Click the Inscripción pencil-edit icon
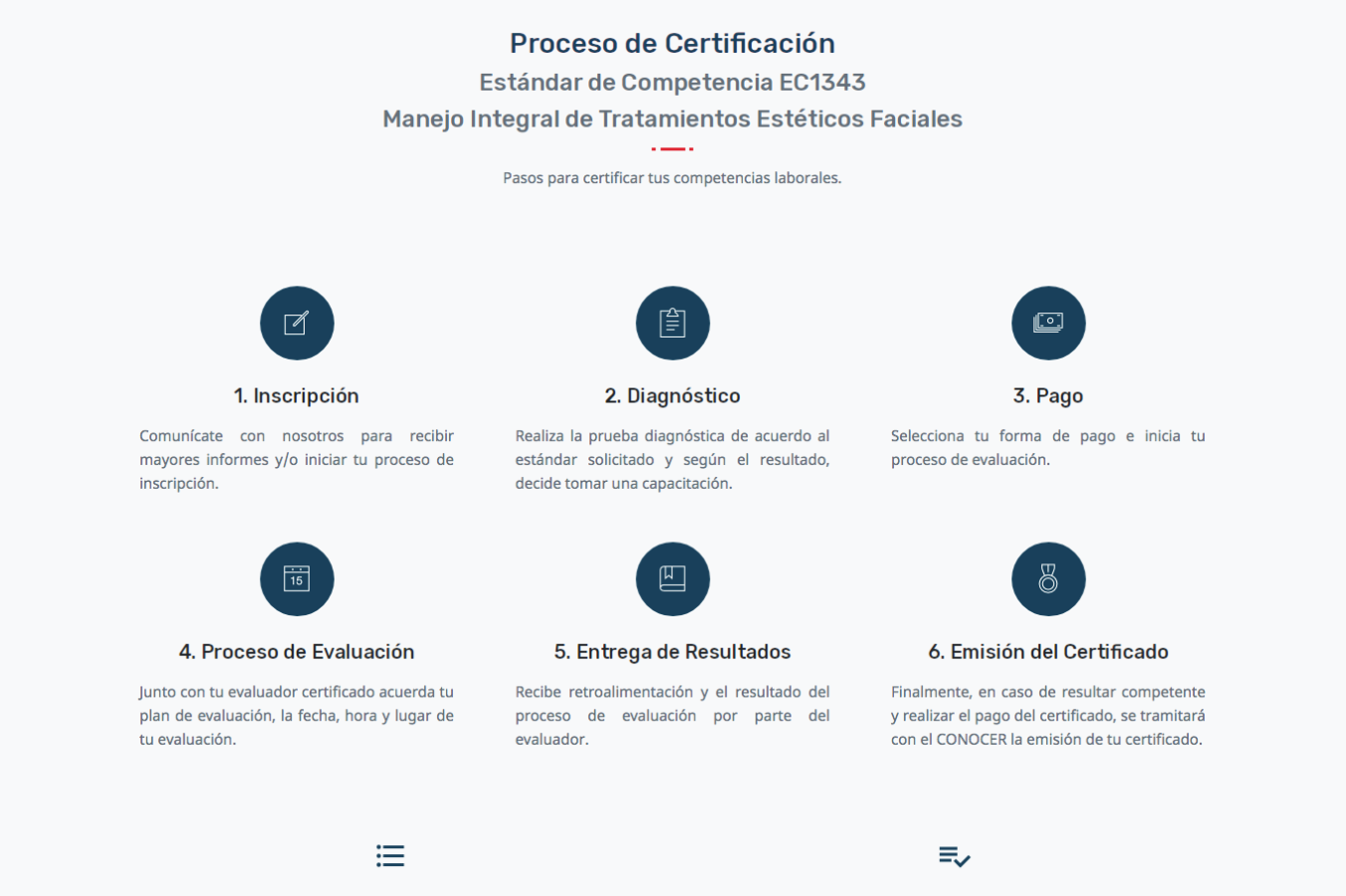Screen dimensions: 1346x896 click(x=297, y=324)
